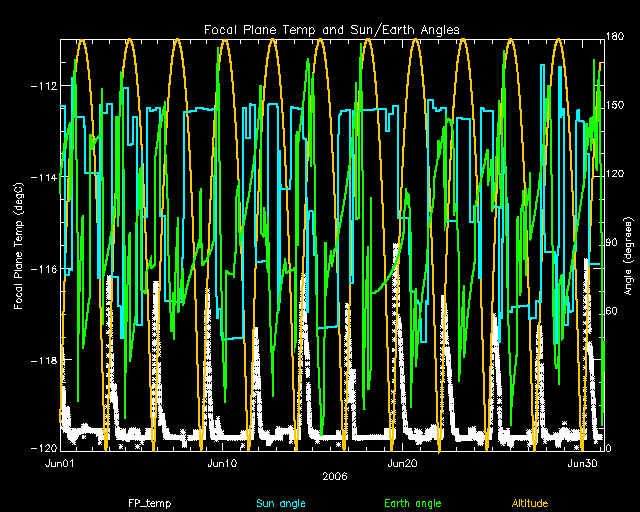Select the green 'Earth angle' legend label

click(412, 502)
